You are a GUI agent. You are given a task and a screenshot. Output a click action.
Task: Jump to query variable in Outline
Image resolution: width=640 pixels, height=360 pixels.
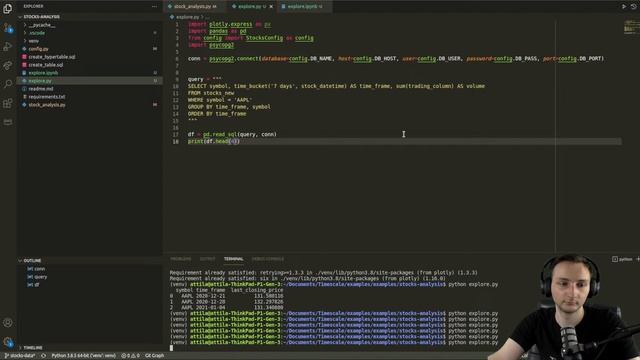click(x=89, y=277)
